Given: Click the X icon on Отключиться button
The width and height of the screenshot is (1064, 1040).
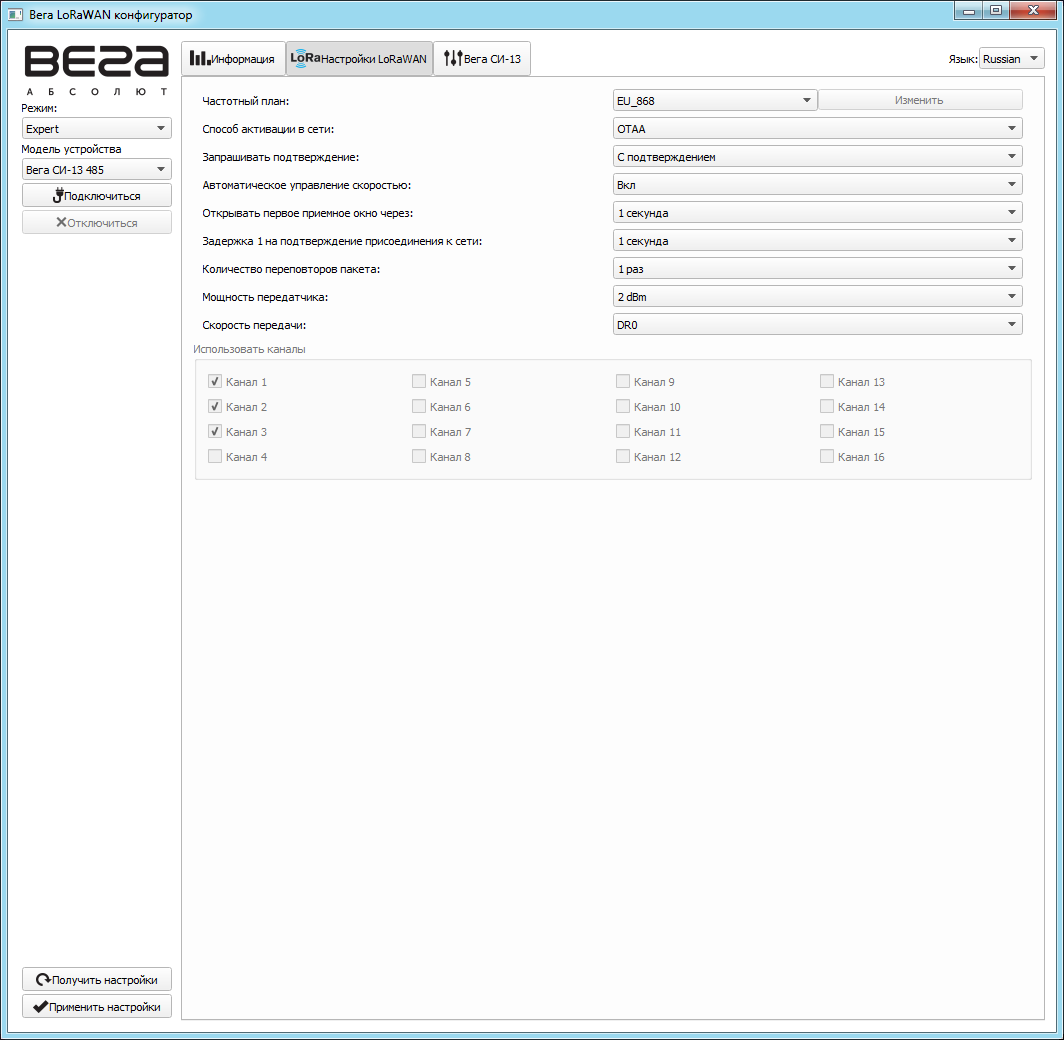Looking at the screenshot, I should point(61,223).
